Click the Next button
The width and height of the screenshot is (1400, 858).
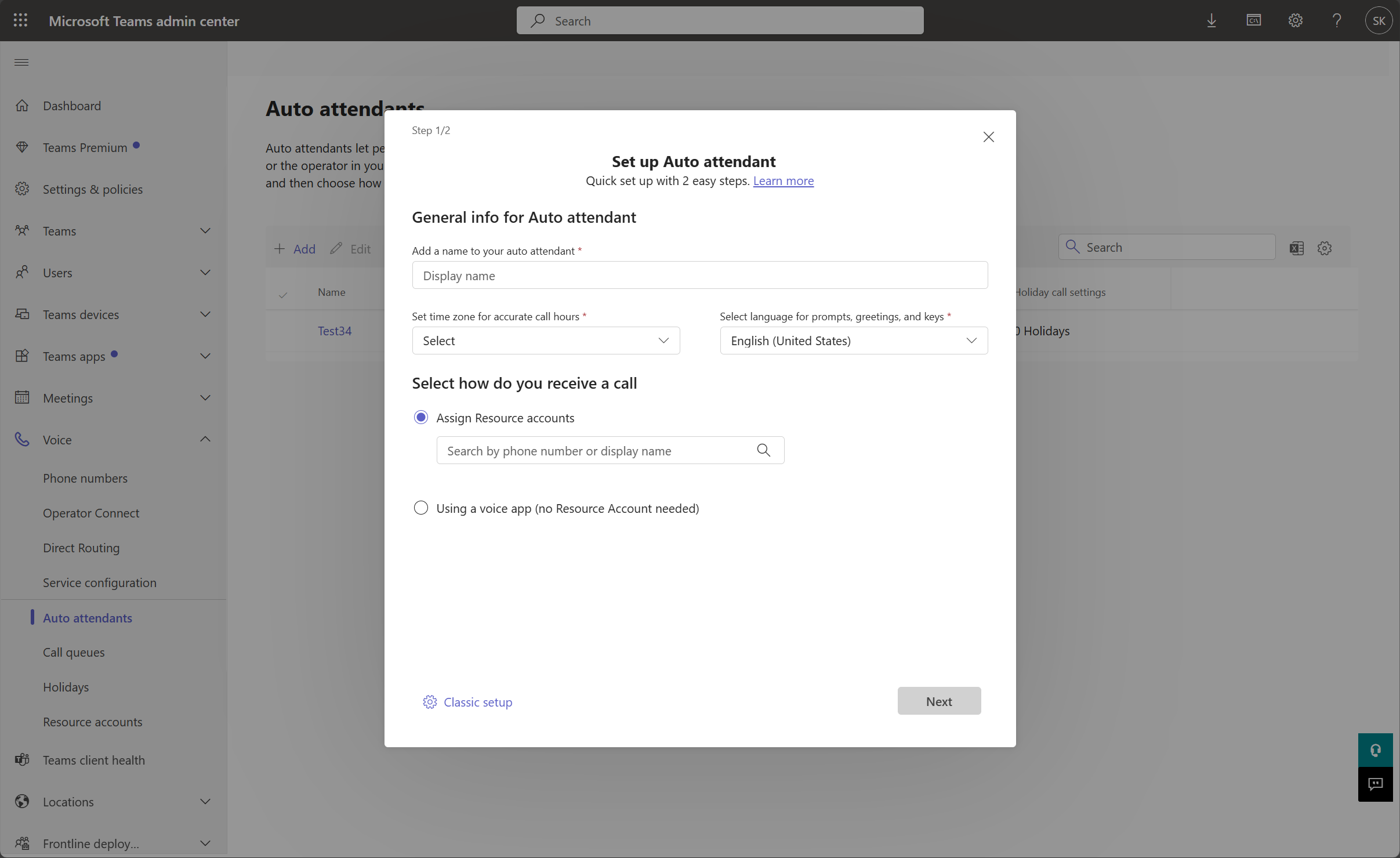pos(939,701)
